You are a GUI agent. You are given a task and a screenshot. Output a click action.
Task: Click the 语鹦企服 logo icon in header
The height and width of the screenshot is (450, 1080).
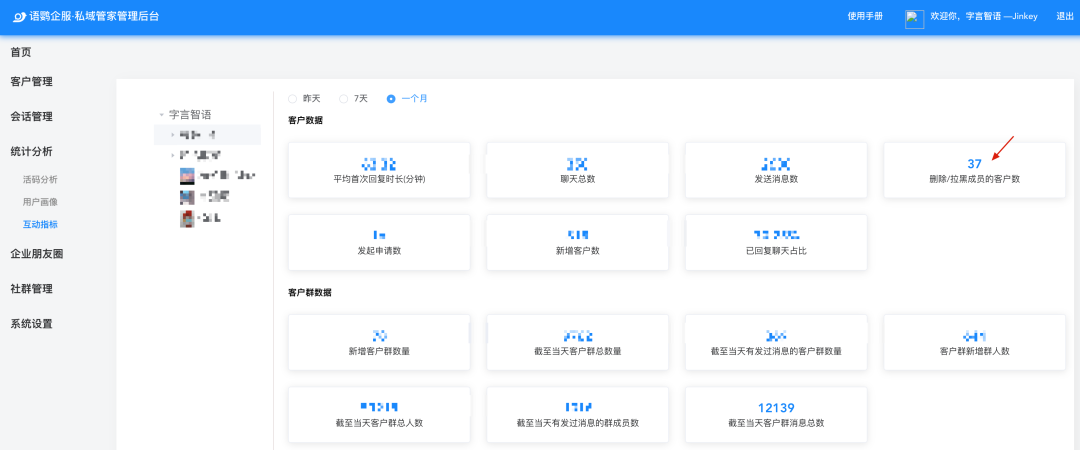pyautogui.click(x=19, y=17)
